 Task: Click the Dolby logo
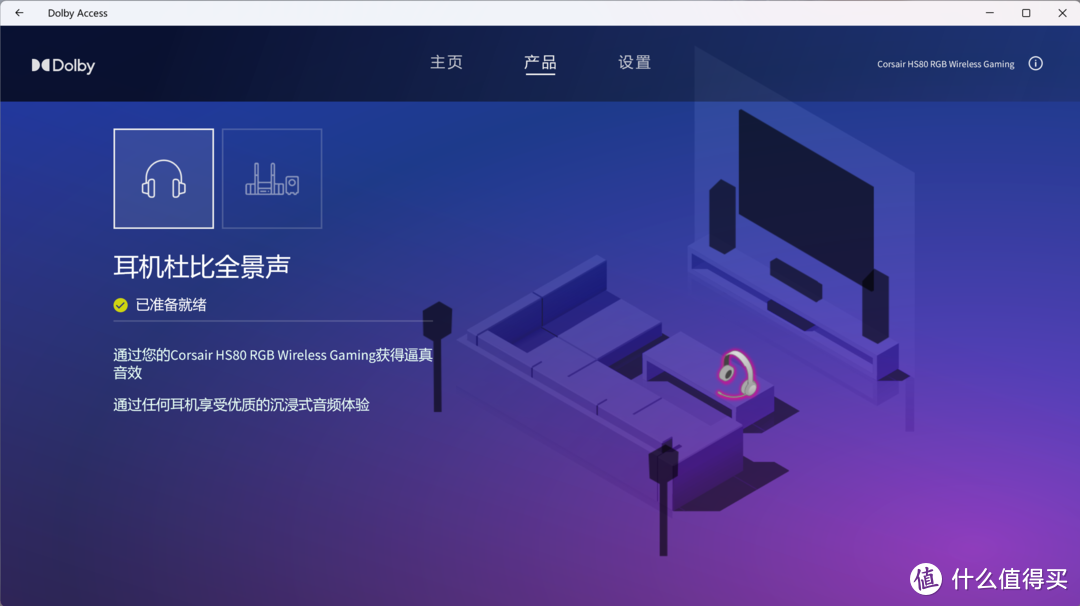tap(63, 65)
